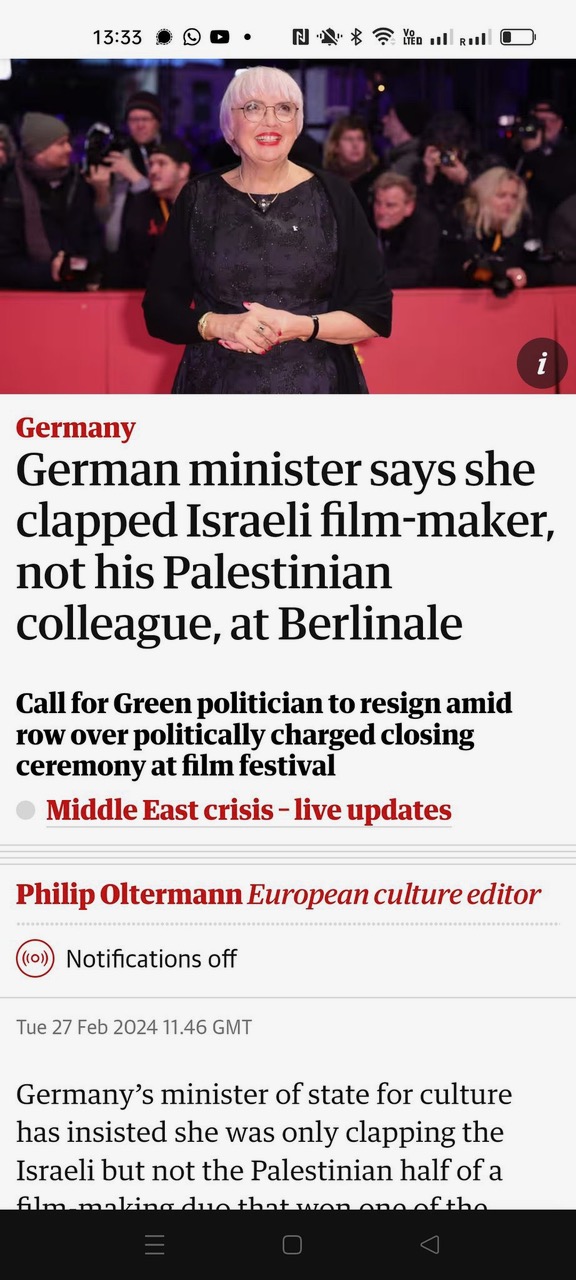The image size is (576, 1280).
Task: Tap the NFC status icon
Action: [300, 37]
